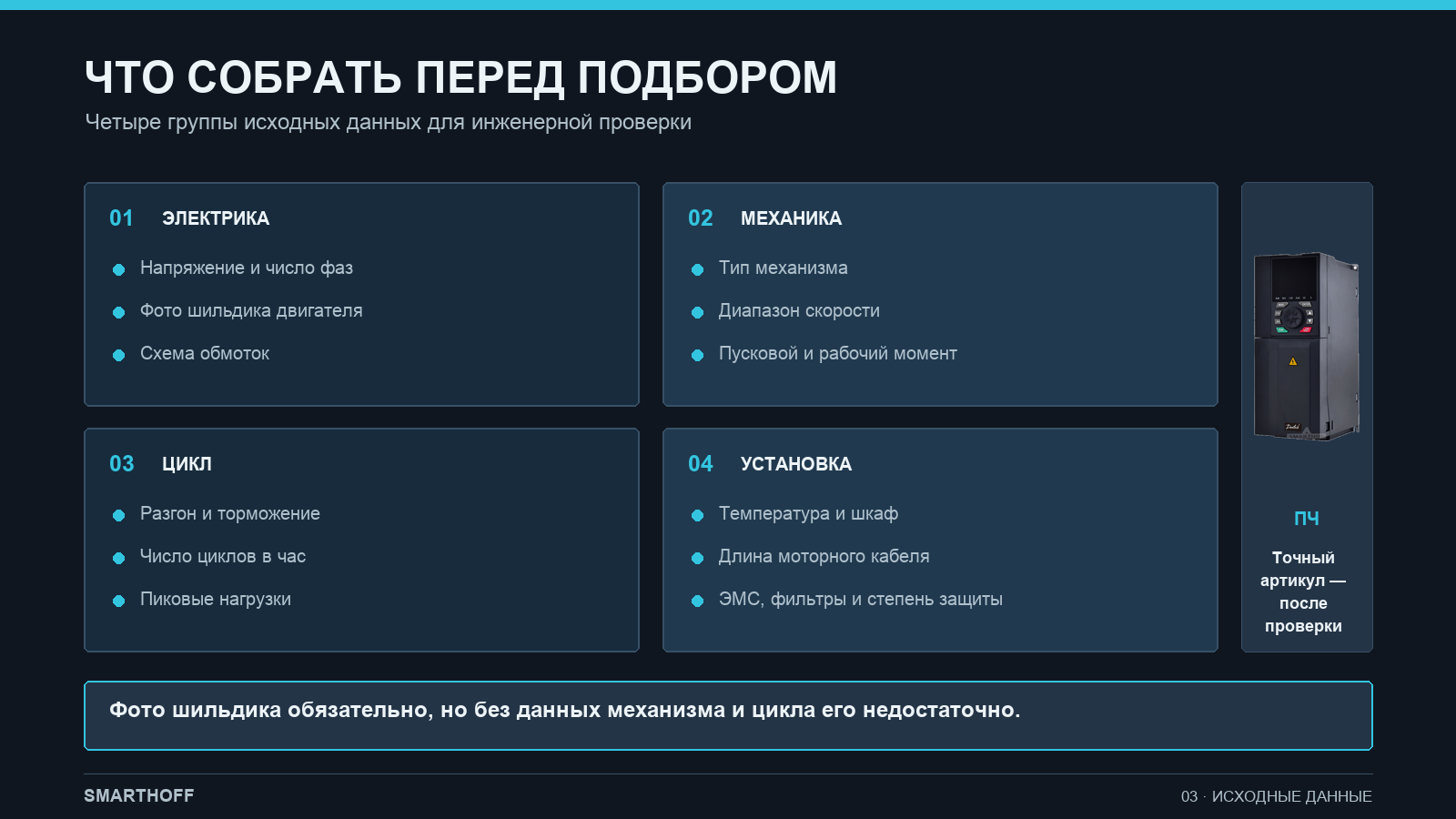Image resolution: width=1456 pixels, height=819 pixels.
Task: Click the '04' number in УСТАНОВКА card
Action: click(x=701, y=464)
